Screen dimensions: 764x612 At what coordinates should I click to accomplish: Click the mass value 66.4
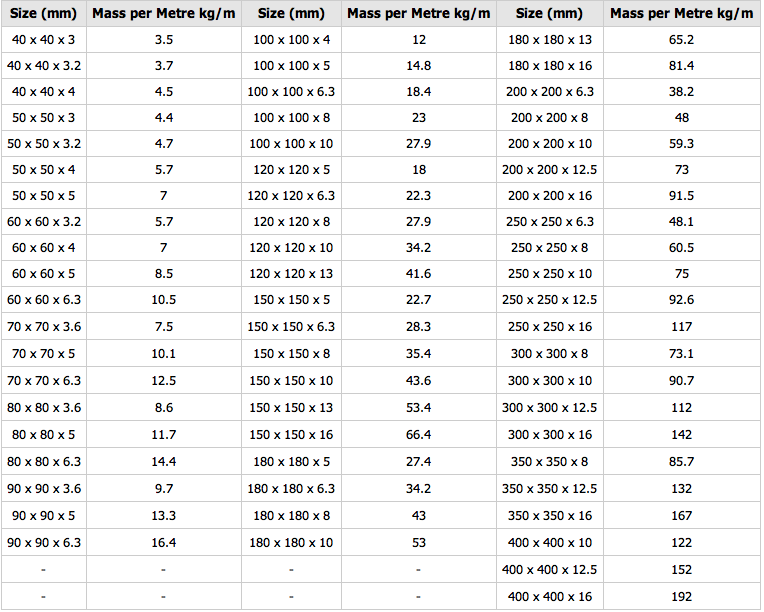pyautogui.click(x=418, y=434)
